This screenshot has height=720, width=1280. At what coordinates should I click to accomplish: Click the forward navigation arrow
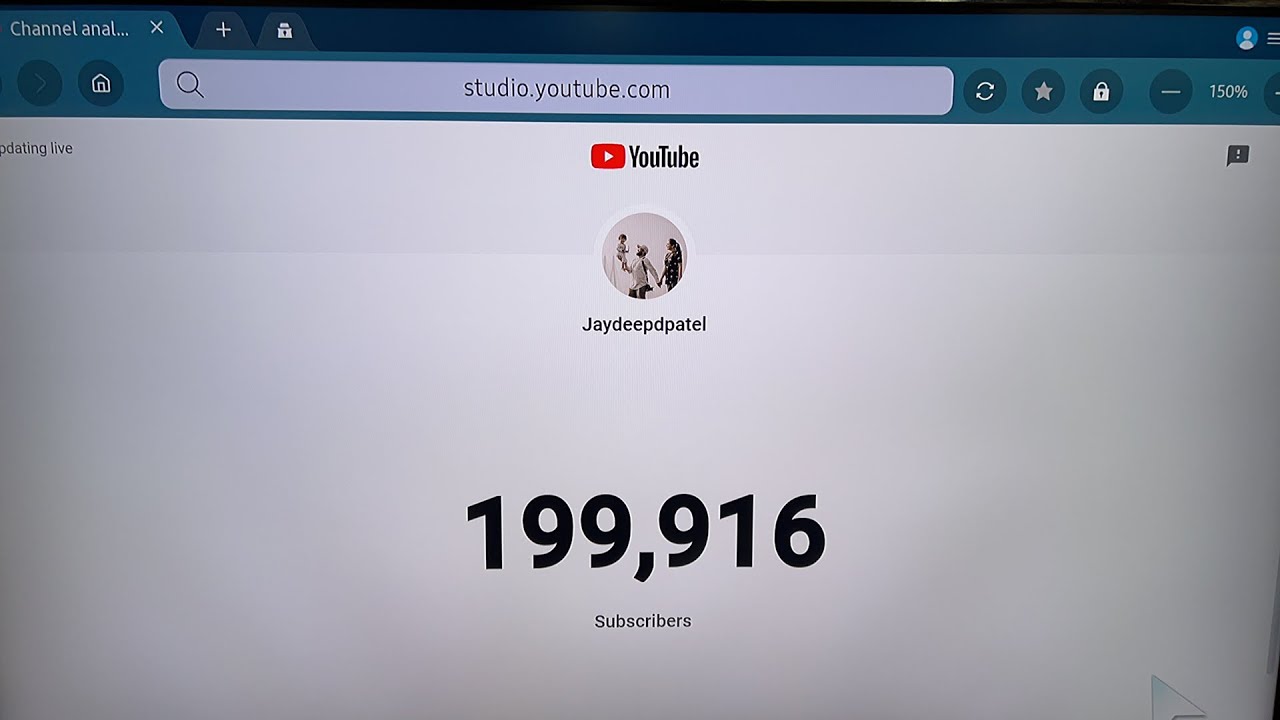click(40, 84)
